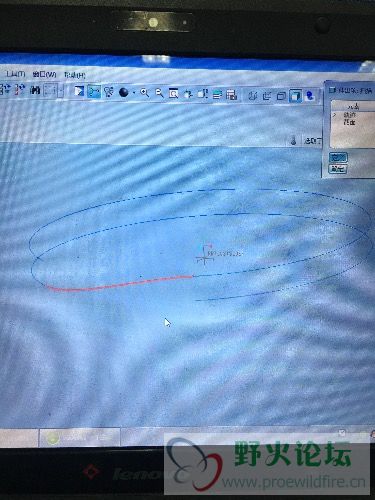Toggle the Orient Mode icon
The width and height of the screenshot is (375, 500).
pos(109,91)
